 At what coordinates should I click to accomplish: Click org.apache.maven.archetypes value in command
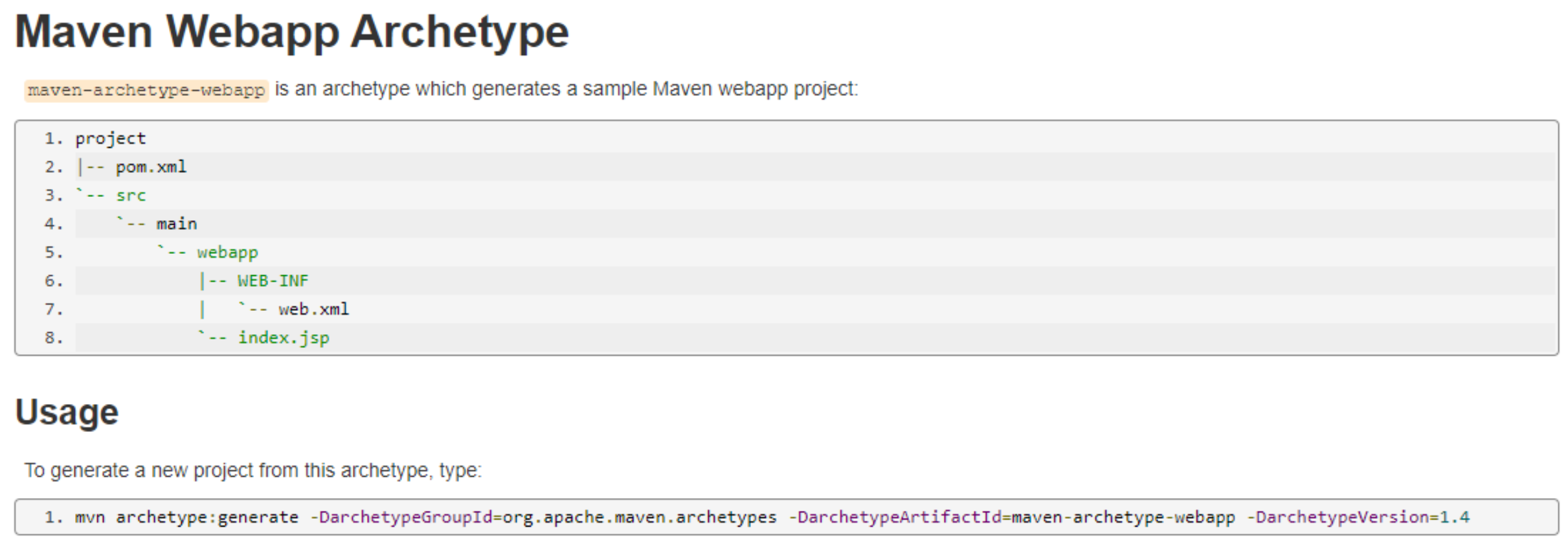[639, 517]
